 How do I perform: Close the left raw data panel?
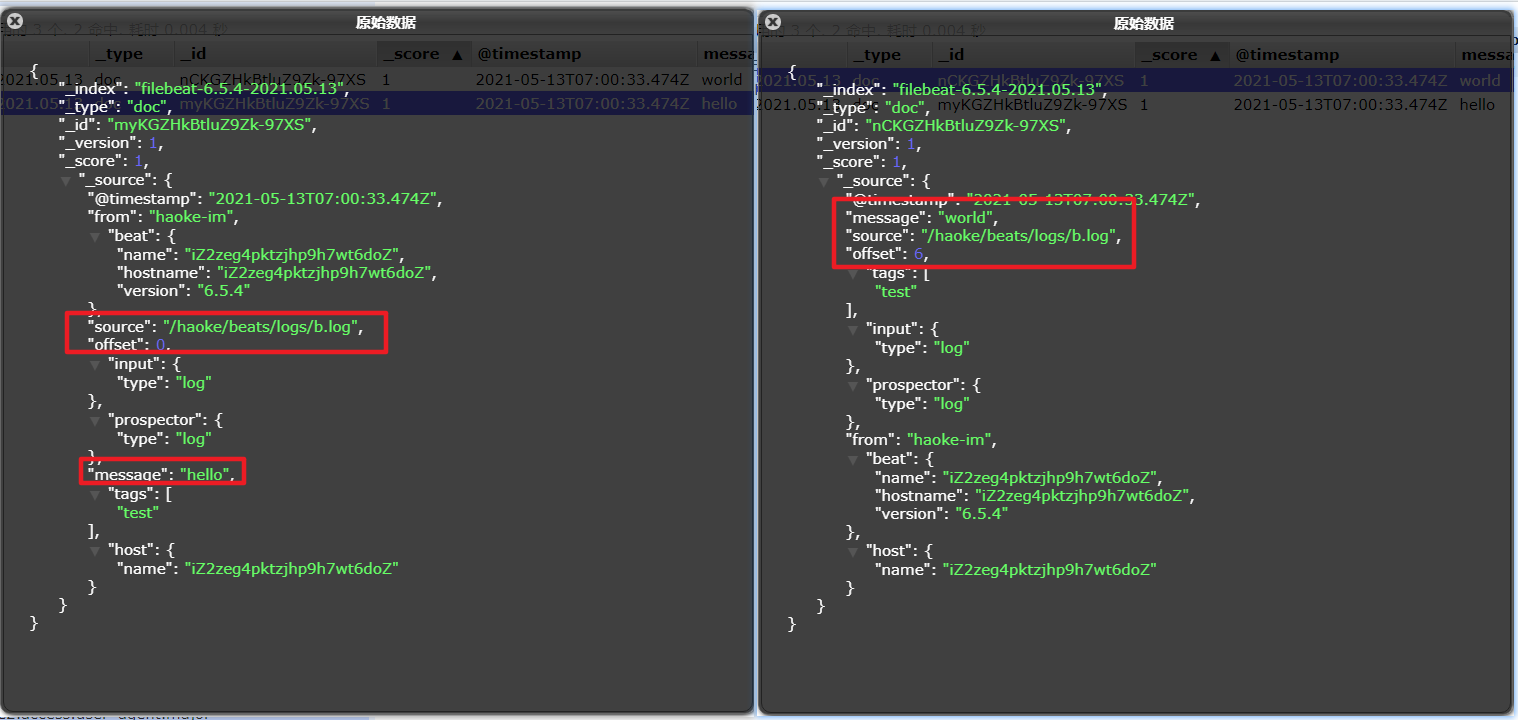pyautogui.click(x=15, y=20)
